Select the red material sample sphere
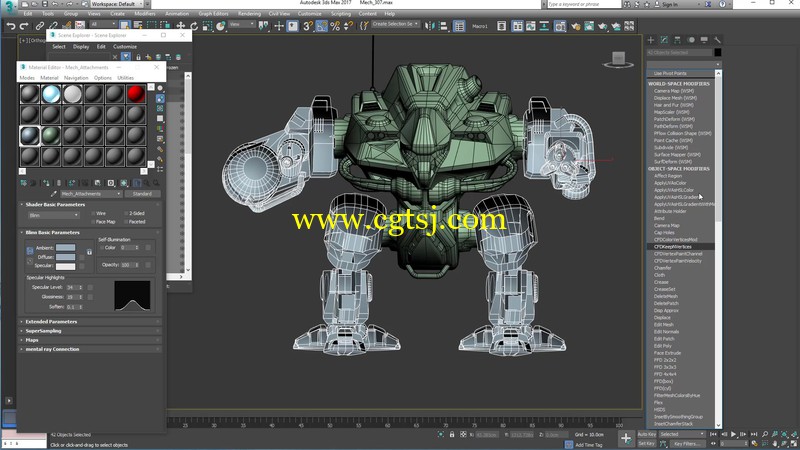This screenshot has width=800, height=450. pyautogui.click(x=136, y=94)
